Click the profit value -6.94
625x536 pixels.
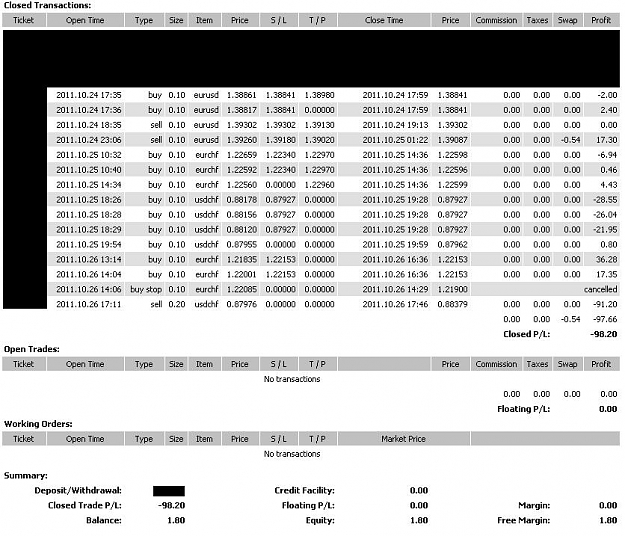[607, 155]
